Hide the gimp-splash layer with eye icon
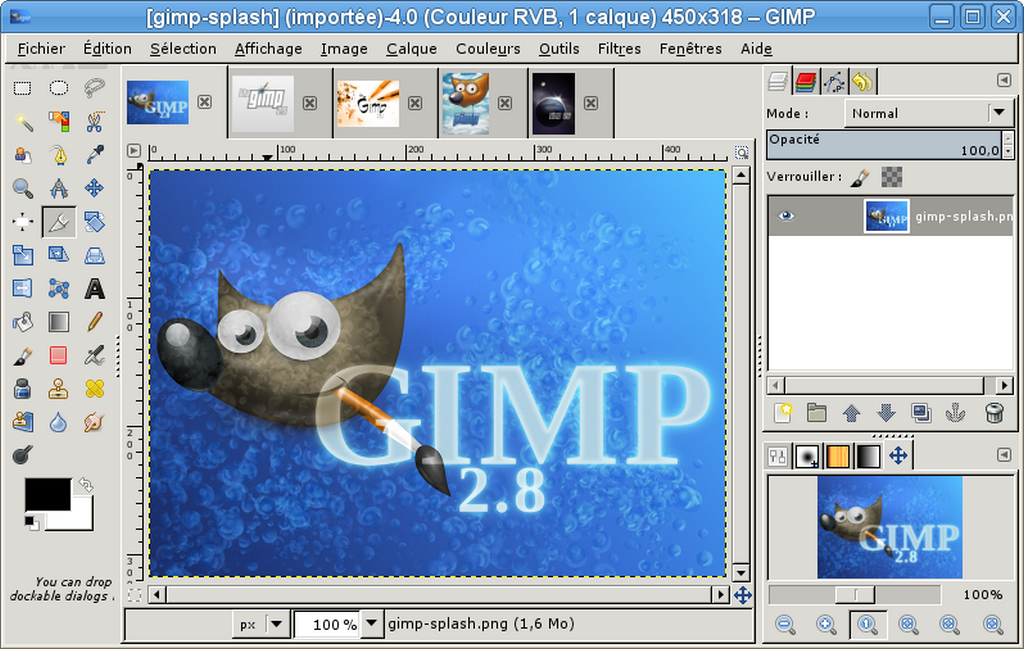 (787, 216)
